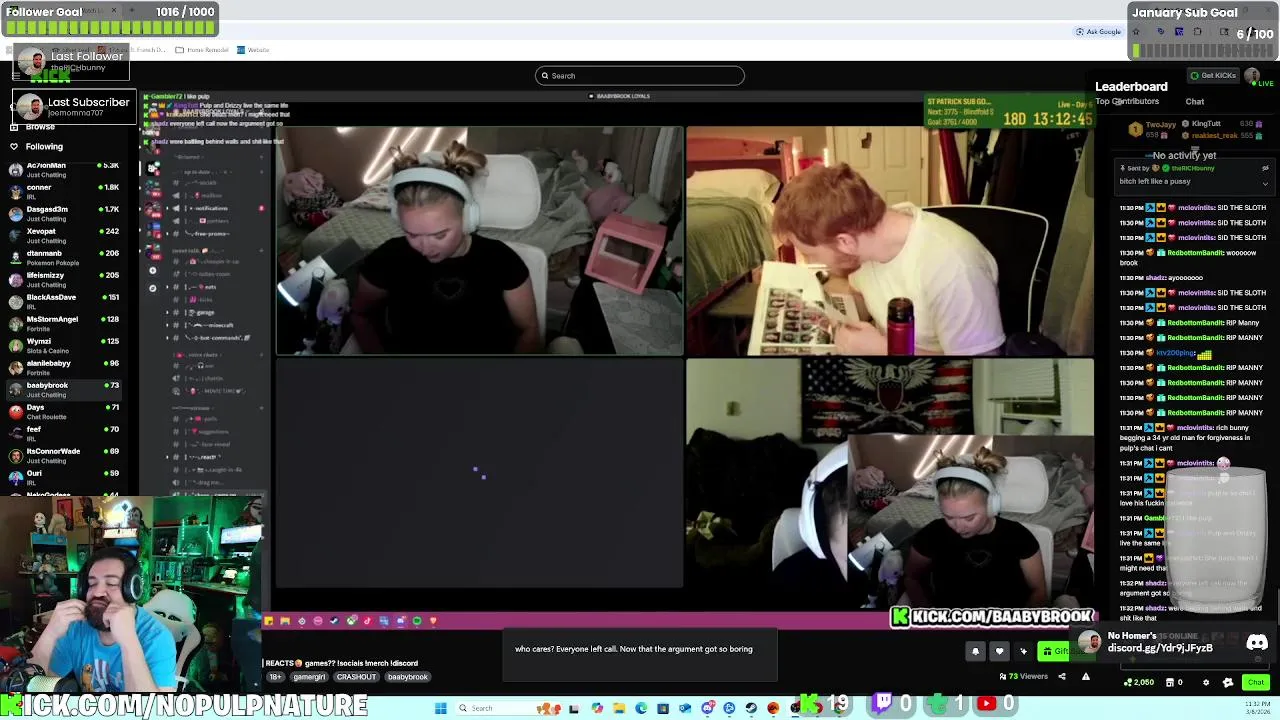This screenshot has width=1280, height=720.
Task: Open alanilebabyy channel in sidebar
Action: [x=62, y=368]
